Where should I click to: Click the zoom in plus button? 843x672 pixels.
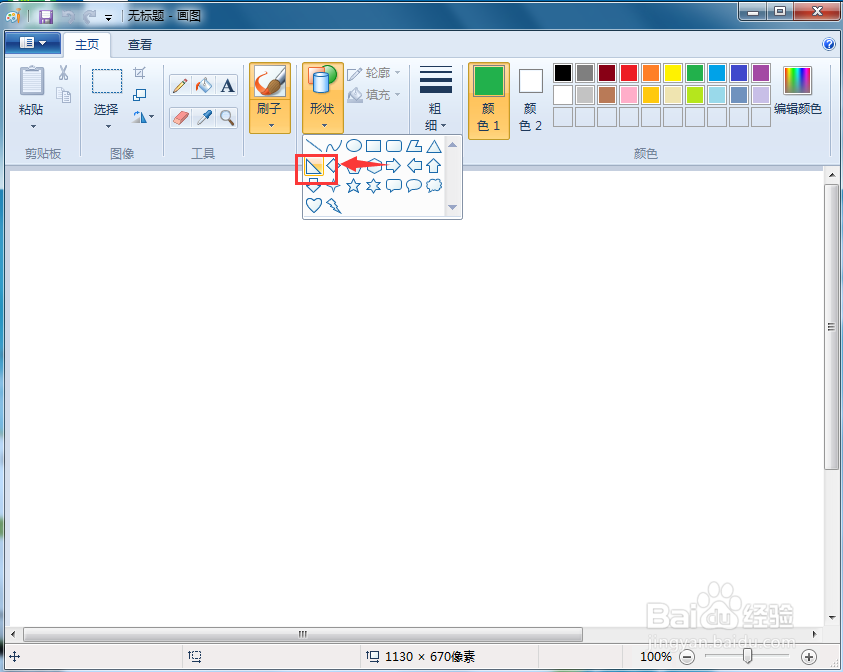(809, 656)
